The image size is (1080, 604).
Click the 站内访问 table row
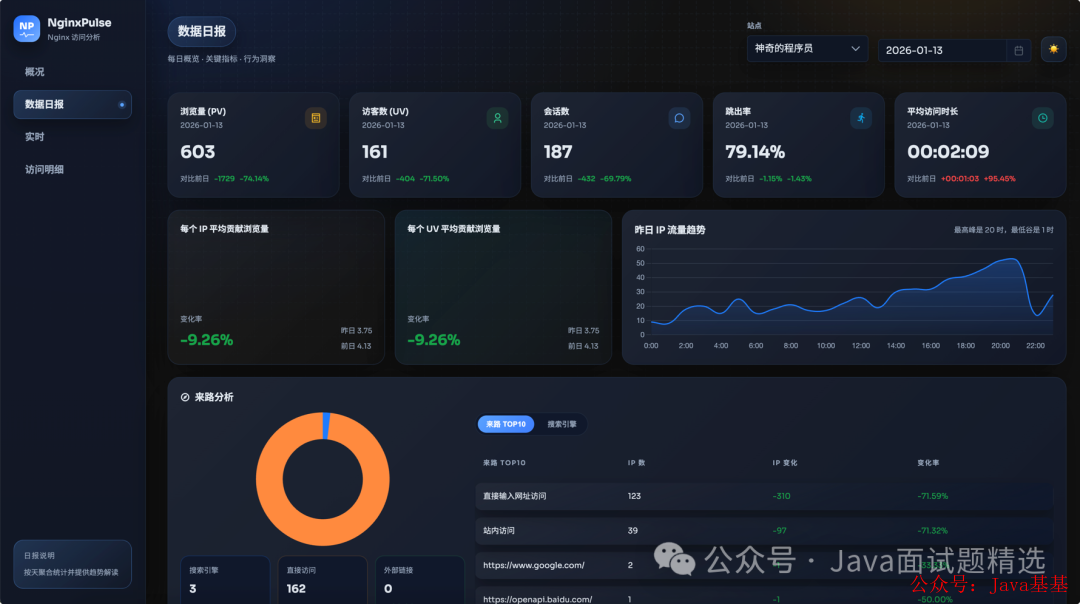[x=764, y=530]
